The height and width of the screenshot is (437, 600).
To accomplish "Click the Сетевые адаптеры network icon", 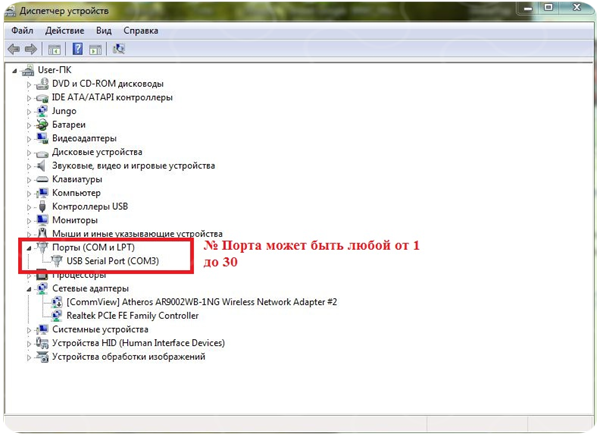I will 42,289.
